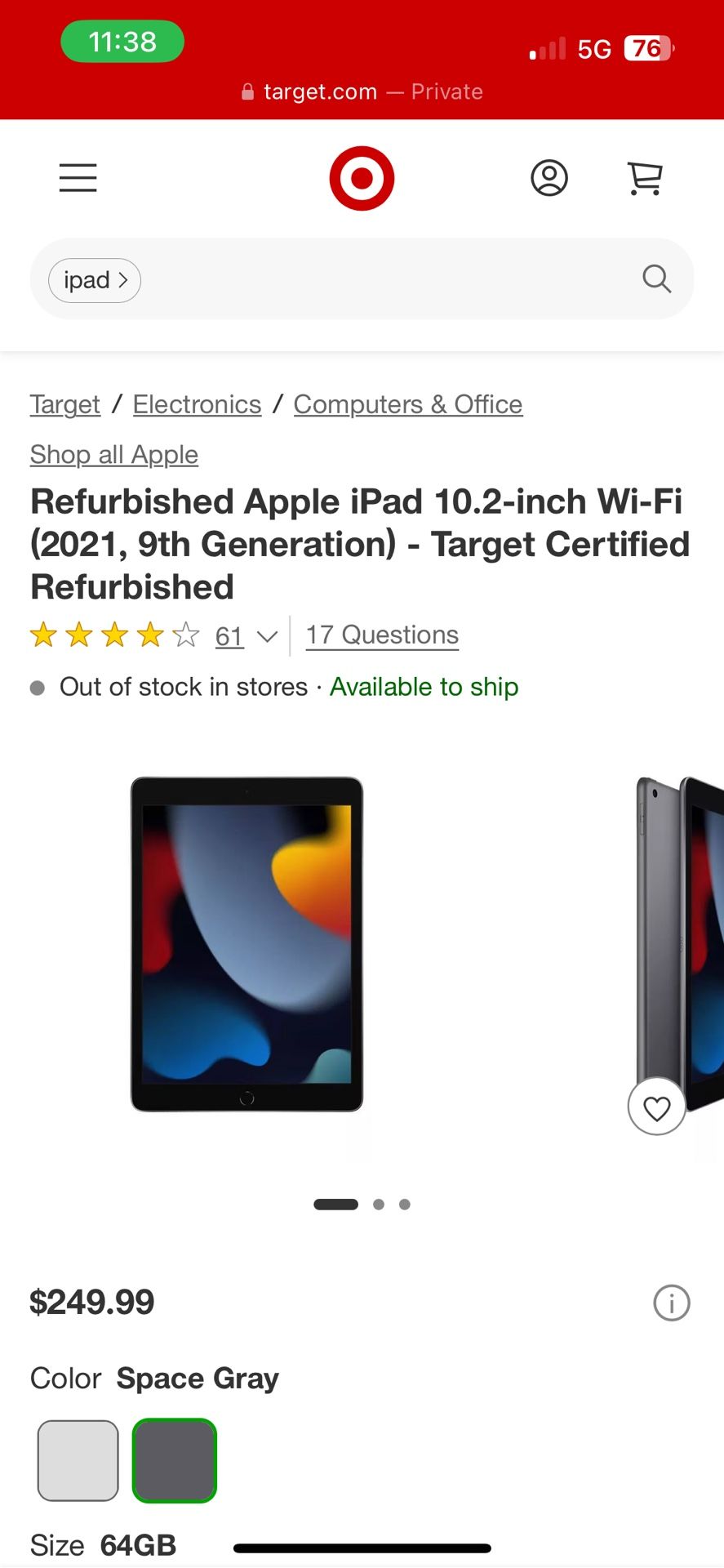Viewport: 724px width, 1568px height.
Task: Open the Shop all Apple link
Action: pos(113,454)
